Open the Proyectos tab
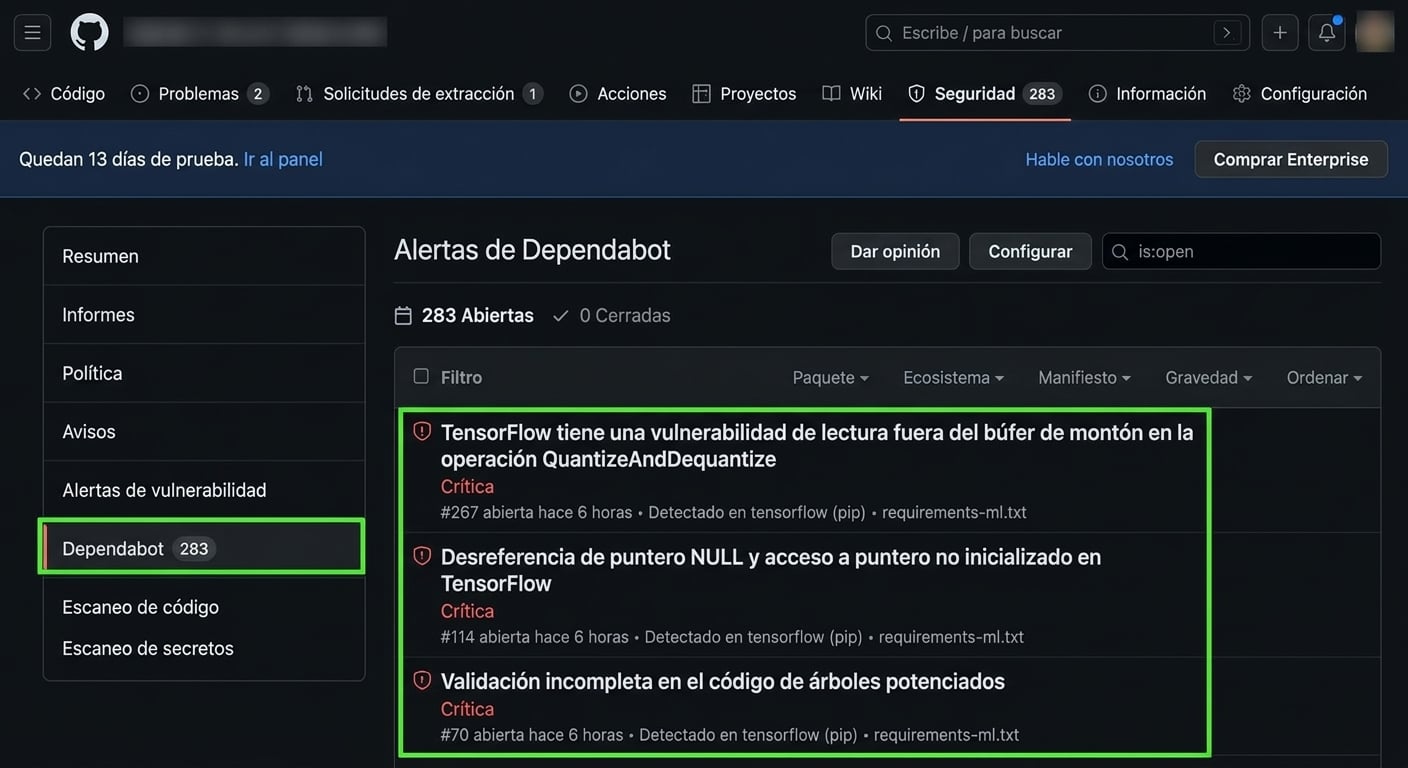Image resolution: width=1408 pixels, height=768 pixels. 745,93
